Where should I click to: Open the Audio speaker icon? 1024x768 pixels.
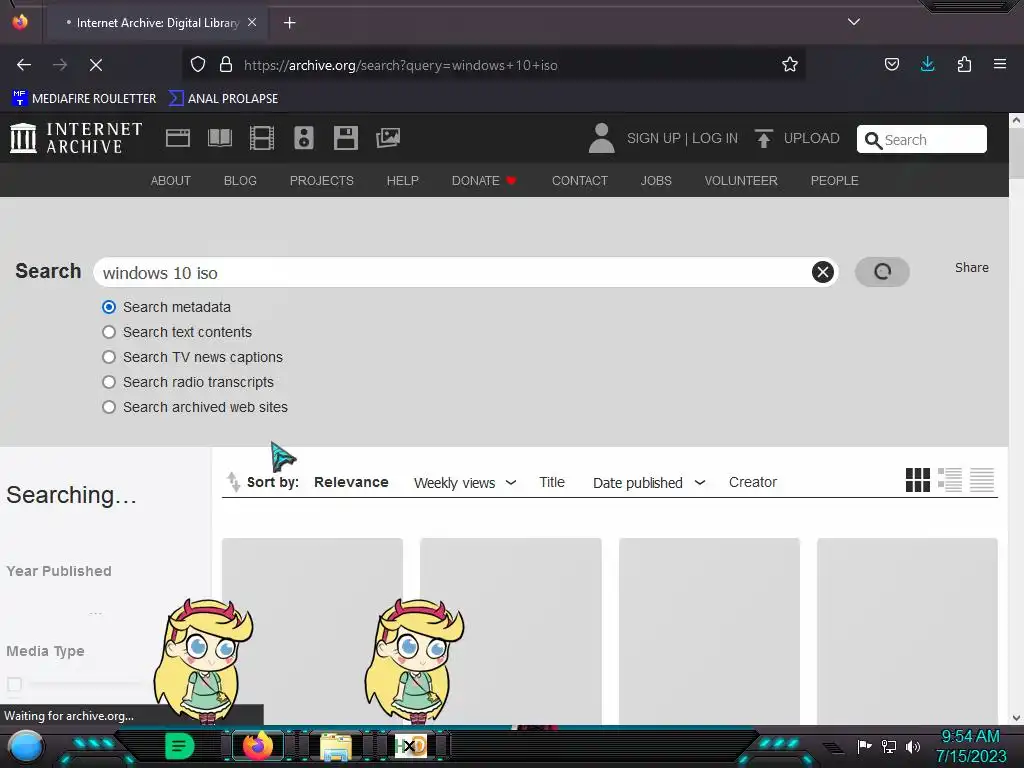tap(304, 138)
